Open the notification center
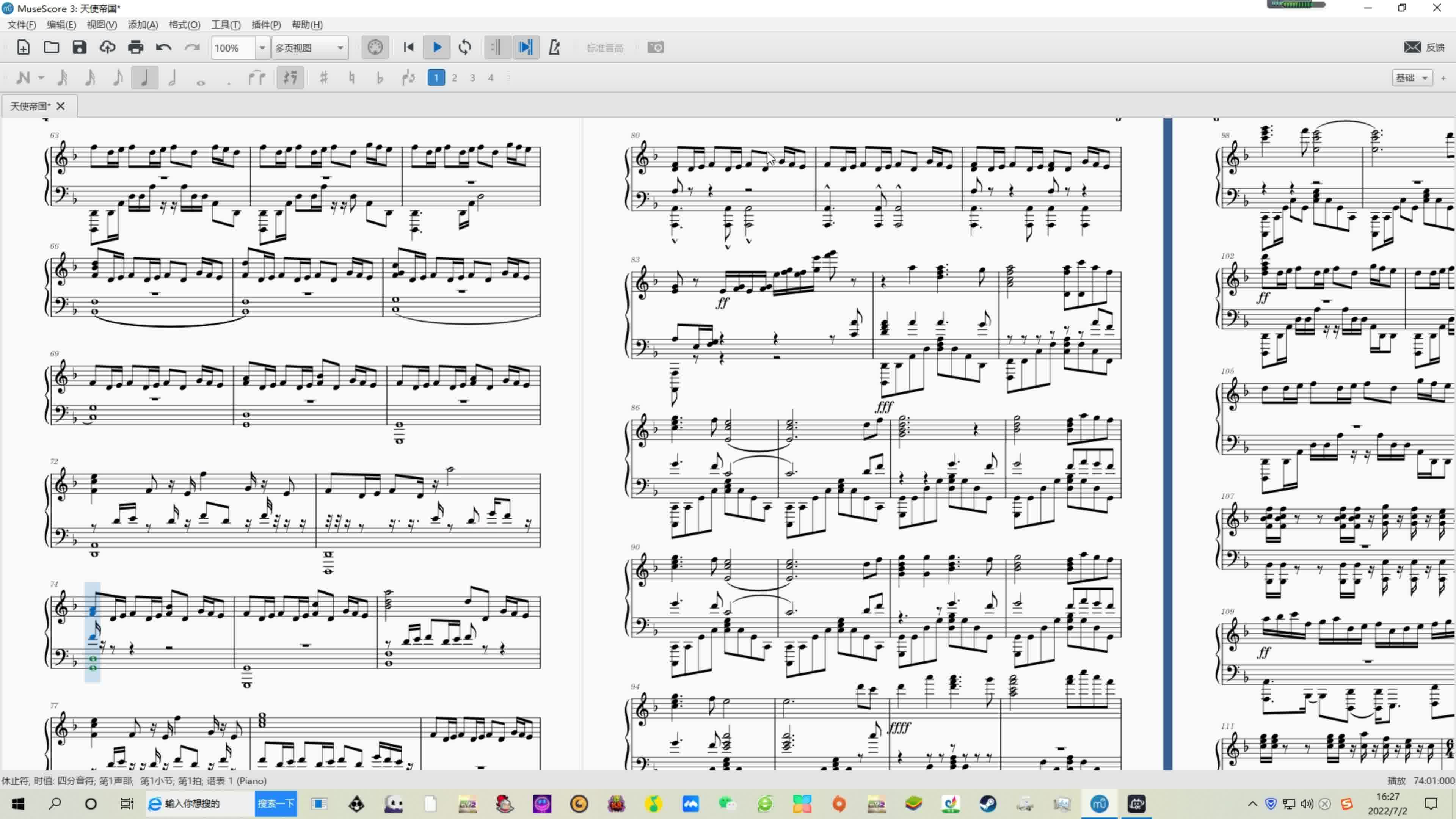 (x=1431, y=804)
